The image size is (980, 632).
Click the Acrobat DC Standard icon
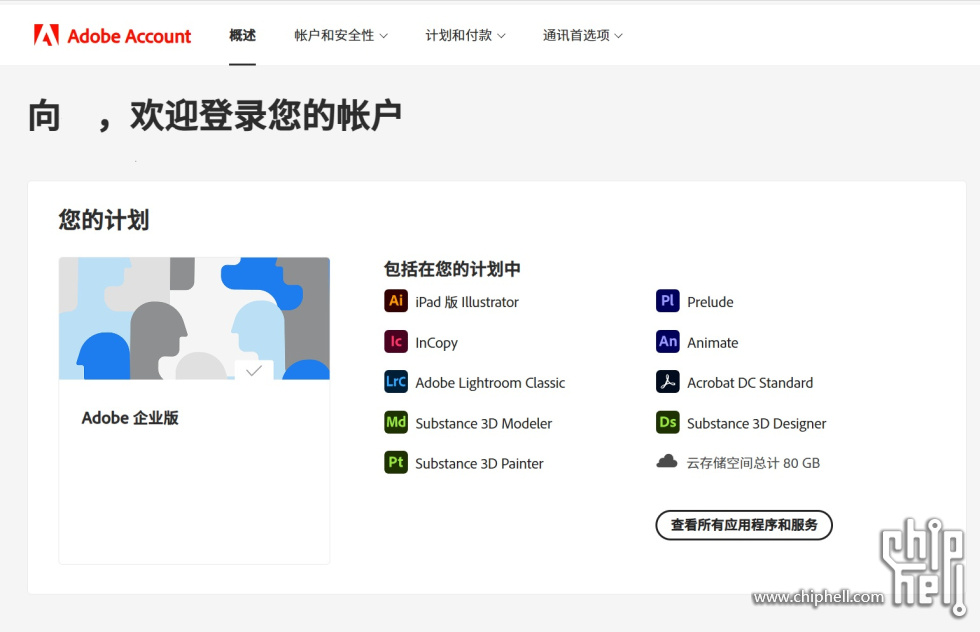(x=668, y=381)
